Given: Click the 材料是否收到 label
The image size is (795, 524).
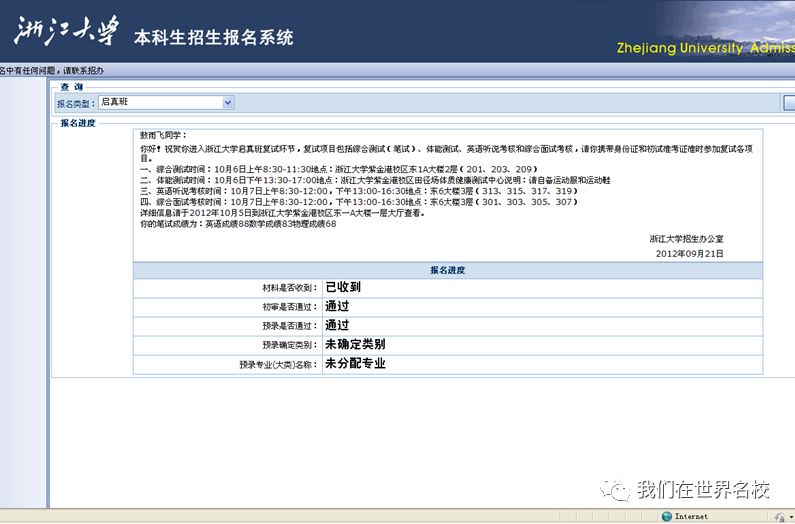Looking at the screenshot, I should click(x=290, y=288).
